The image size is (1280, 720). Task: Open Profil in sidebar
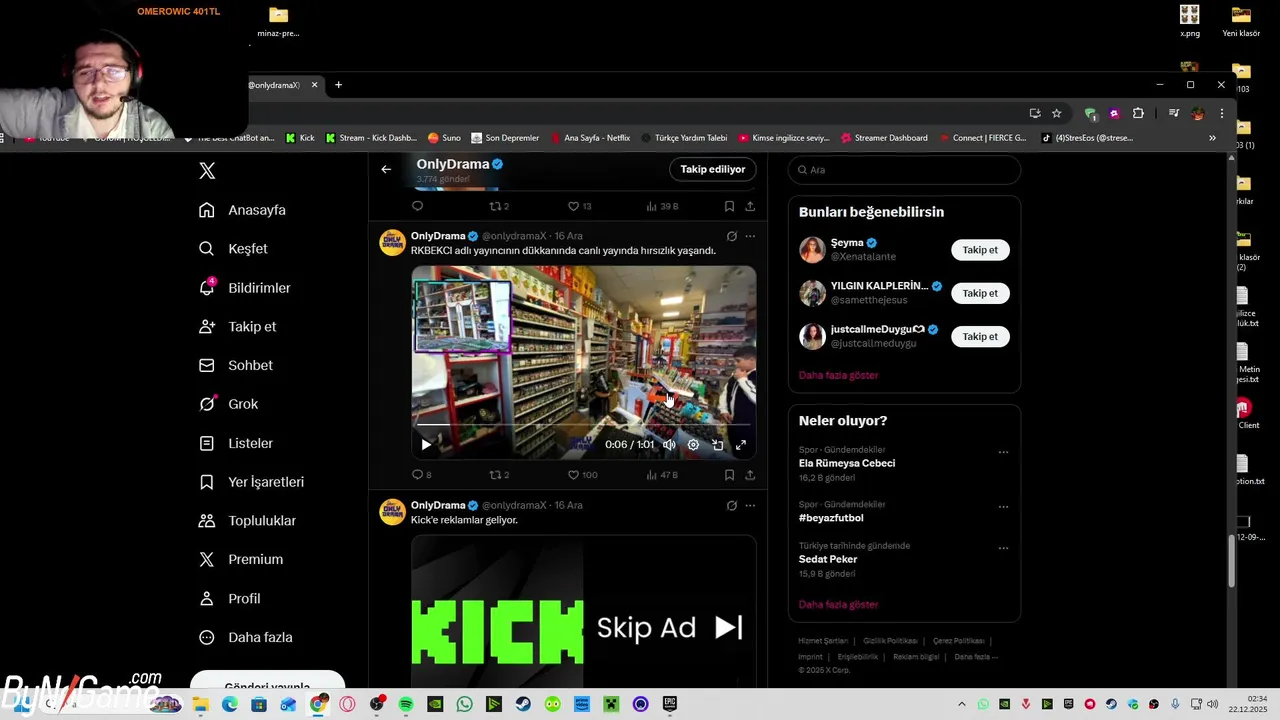(230, 599)
